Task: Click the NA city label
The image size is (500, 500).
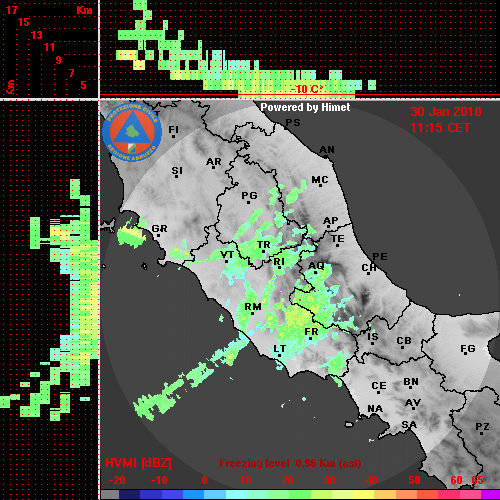Action: 375,409
